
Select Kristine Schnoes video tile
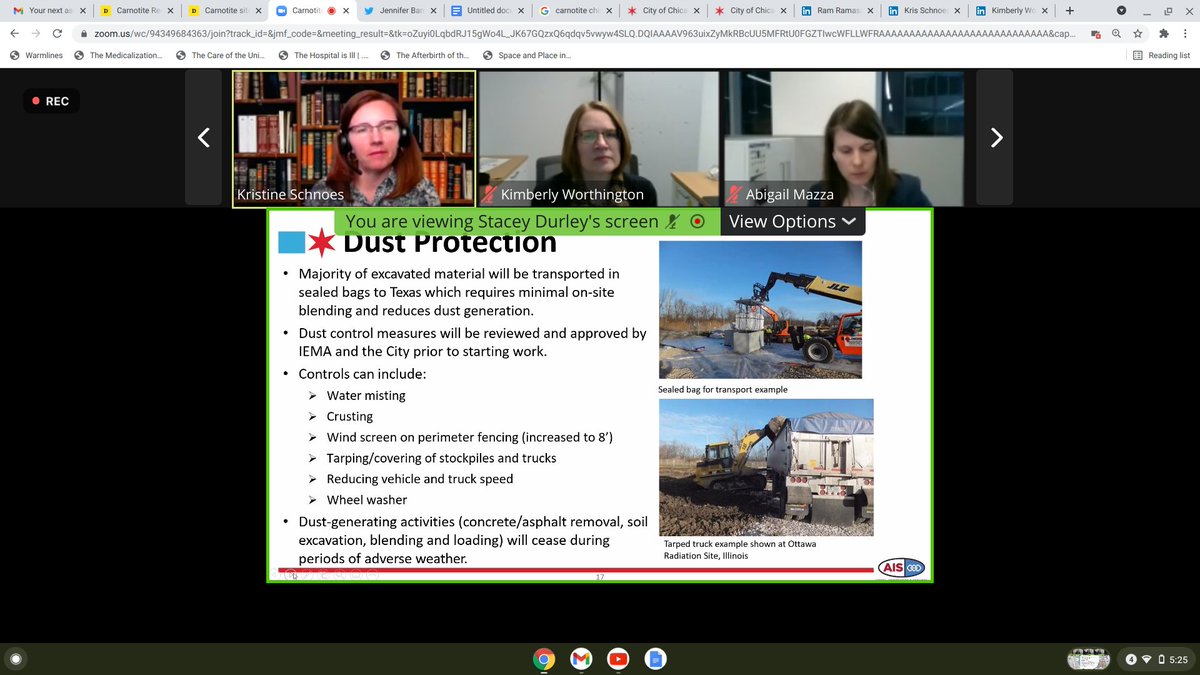click(x=354, y=139)
